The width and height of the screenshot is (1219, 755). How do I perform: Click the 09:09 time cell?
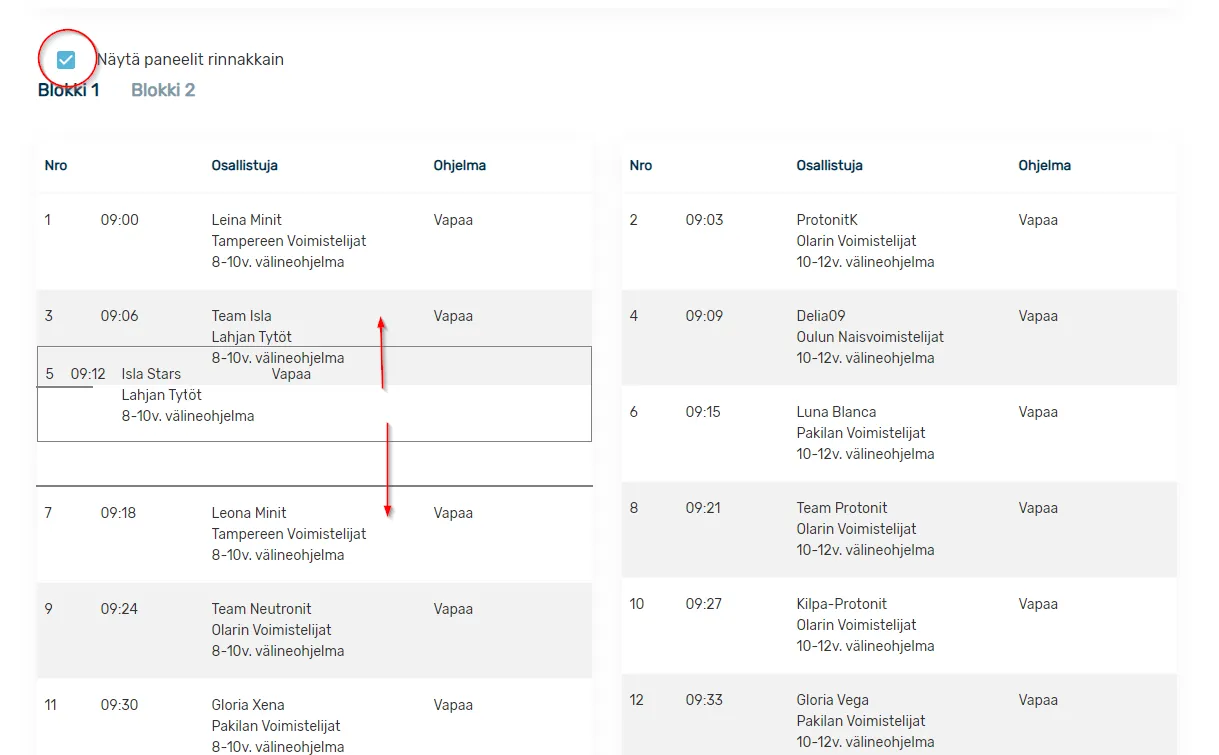coord(705,316)
